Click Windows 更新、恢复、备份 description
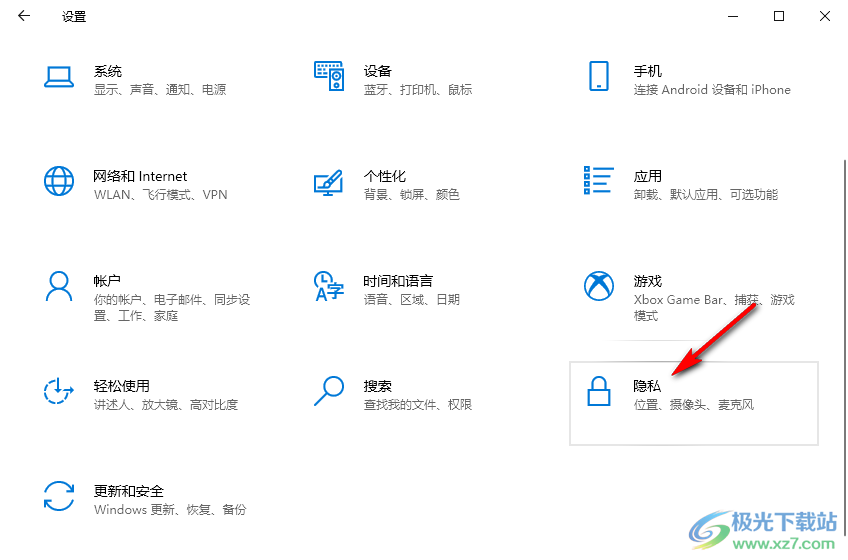Image resolution: width=848 pixels, height=560 pixels. coord(170,509)
